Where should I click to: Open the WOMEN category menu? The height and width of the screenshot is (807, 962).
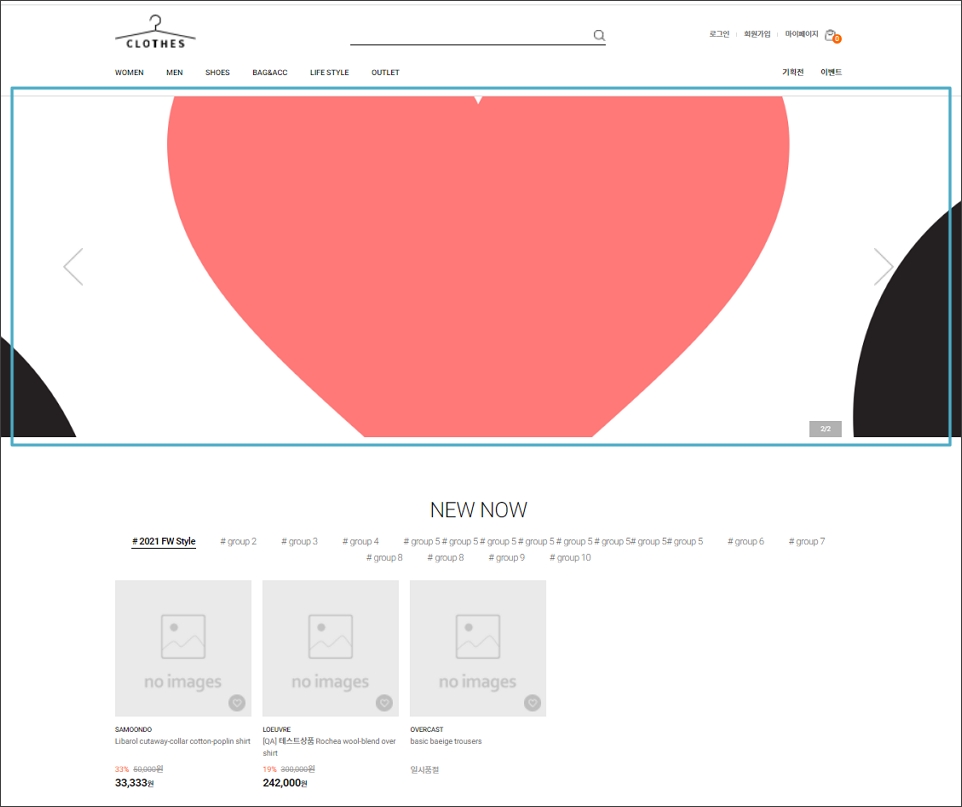(x=129, y=73)
